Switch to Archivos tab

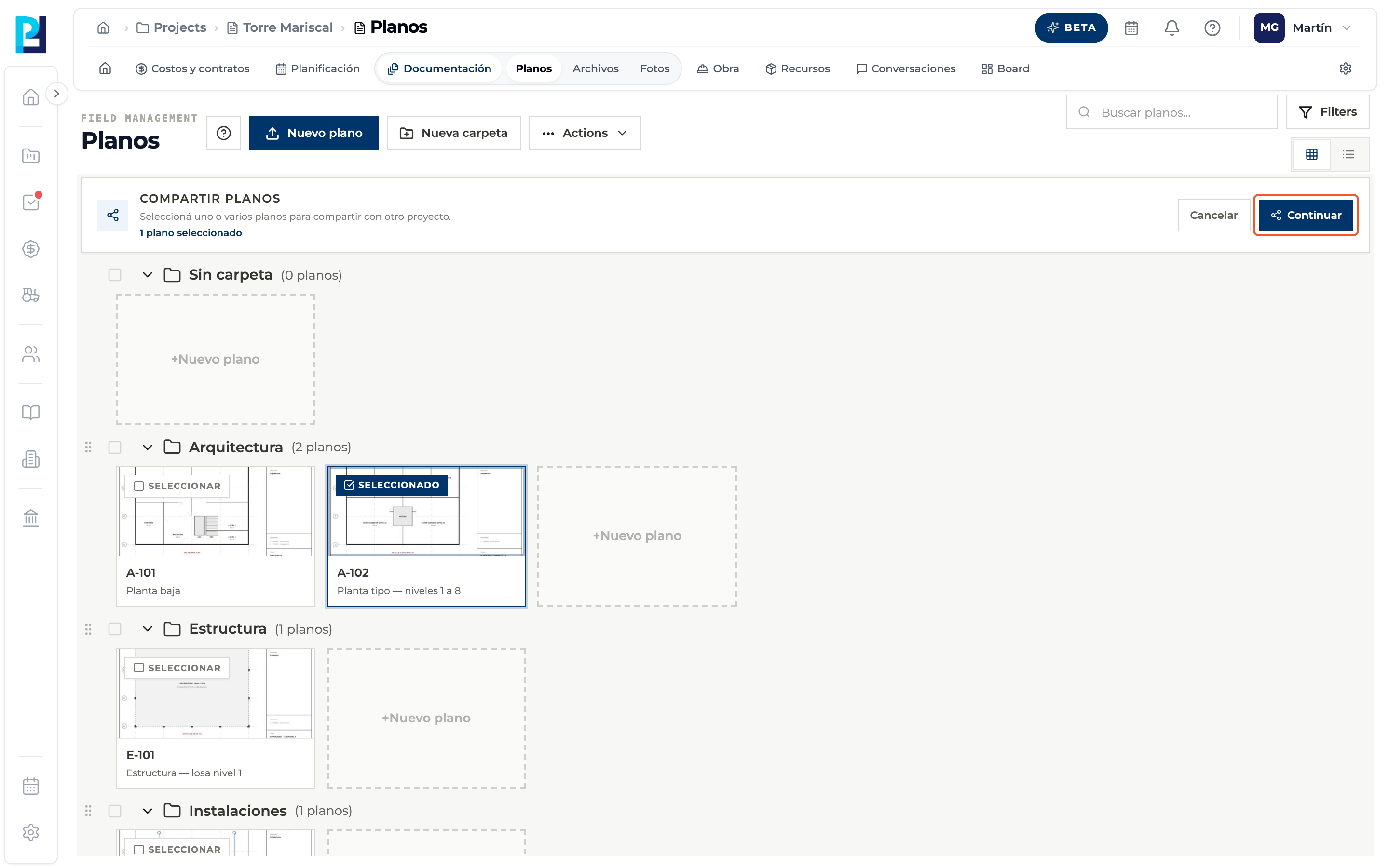pyautogui.click(x=595, y=69)
